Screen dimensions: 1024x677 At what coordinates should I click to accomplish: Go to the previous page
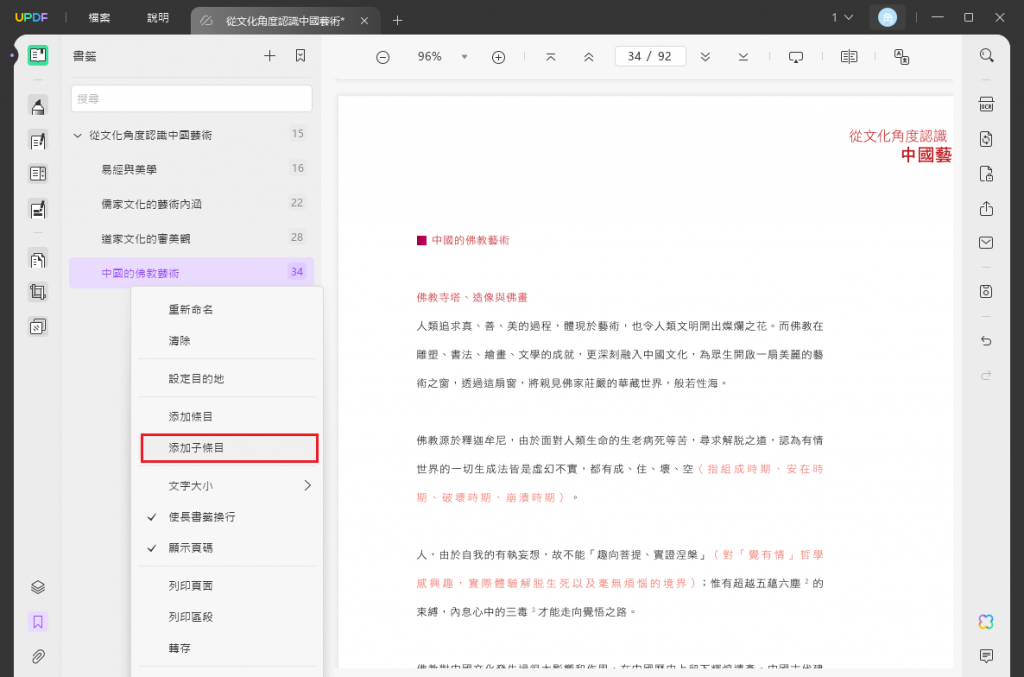tap(588, 57)
